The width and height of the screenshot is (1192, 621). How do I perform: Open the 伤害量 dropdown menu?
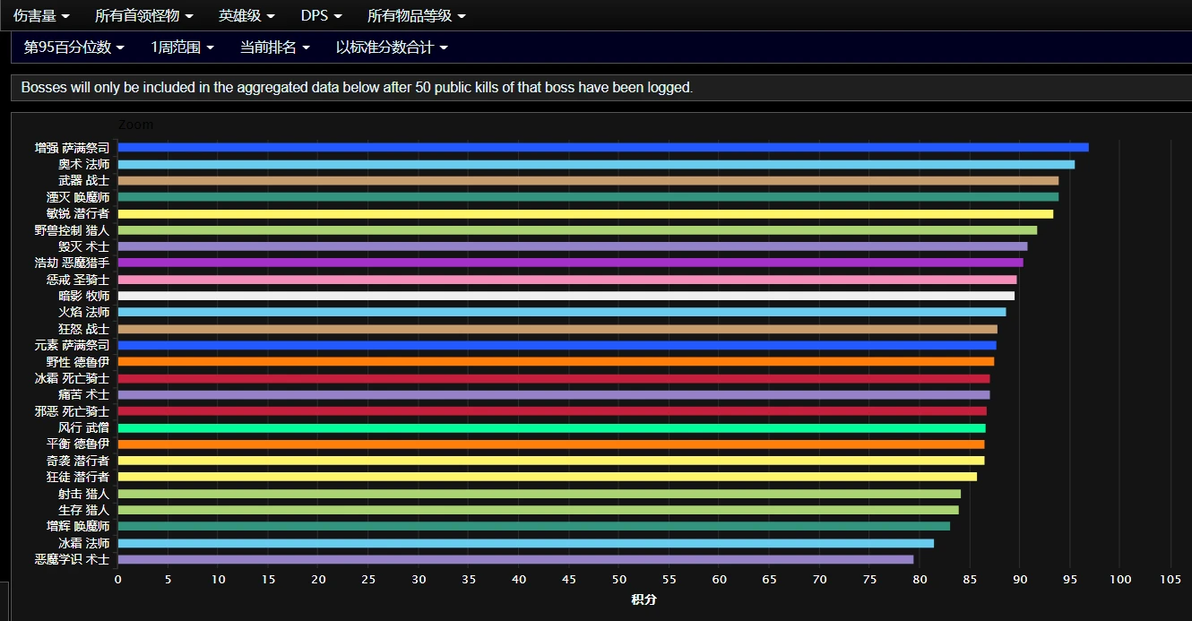coord(41,16)
